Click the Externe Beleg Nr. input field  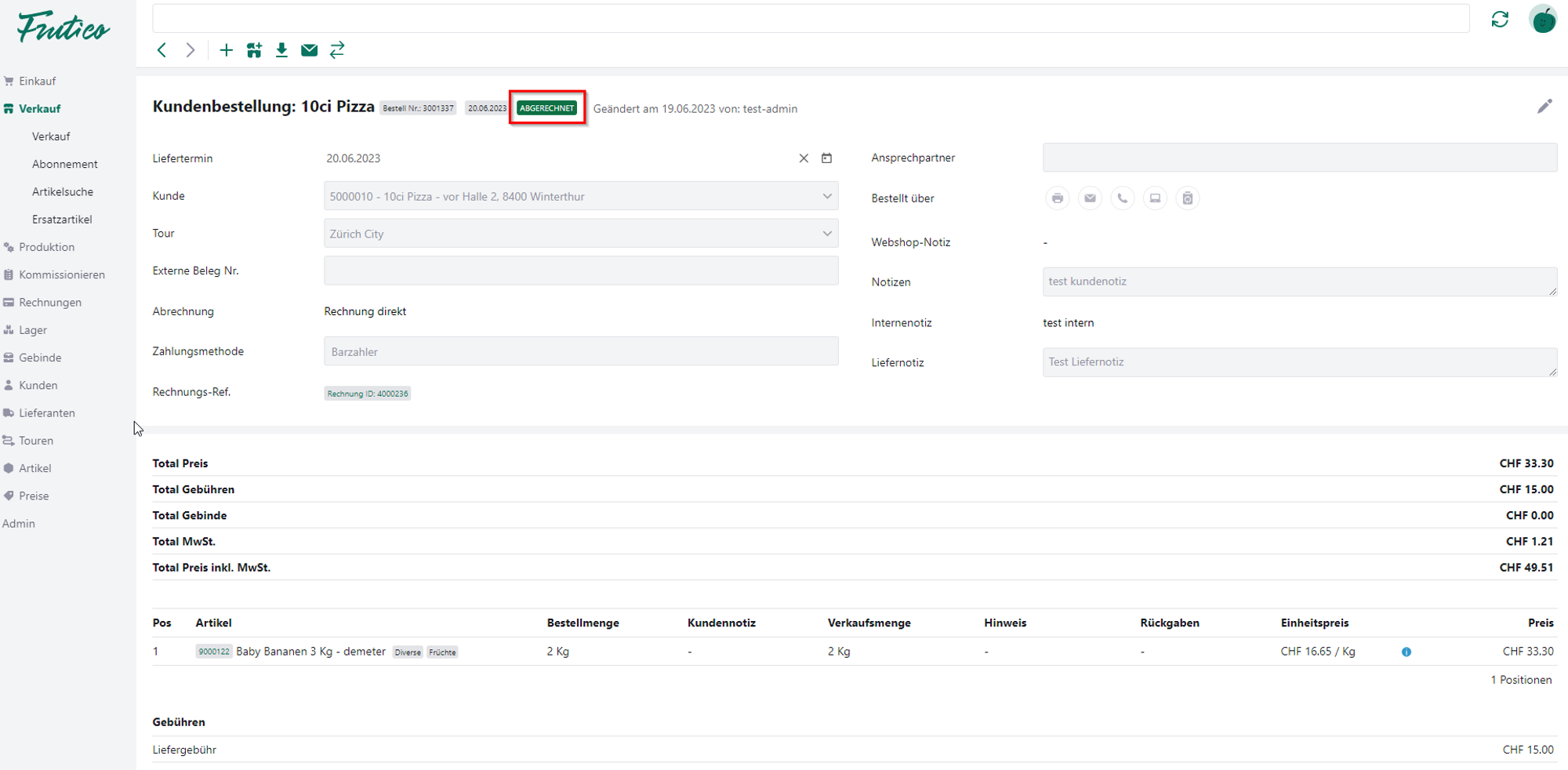point(581,271)
